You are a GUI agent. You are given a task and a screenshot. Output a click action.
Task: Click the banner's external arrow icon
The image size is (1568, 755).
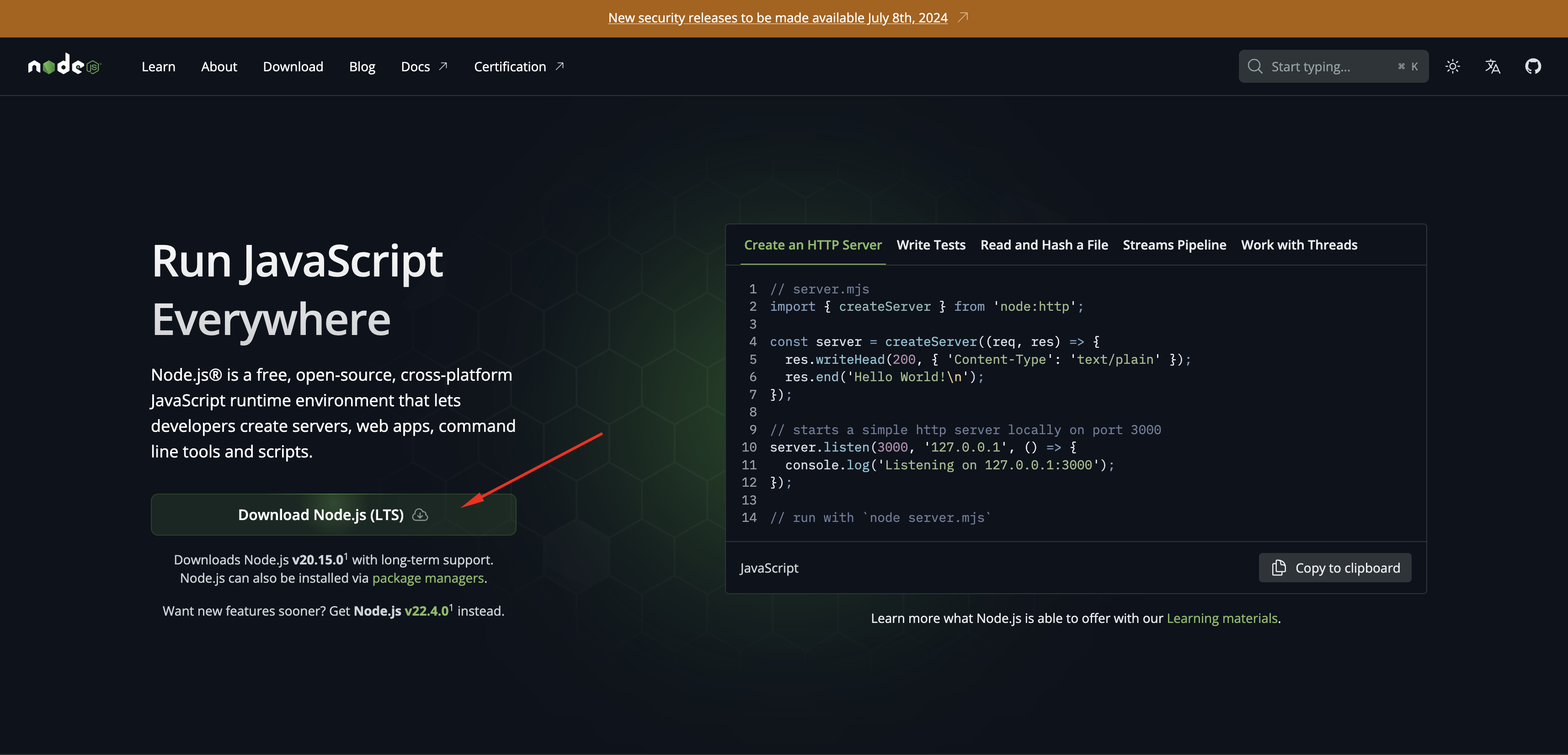(x=962, y=17)
